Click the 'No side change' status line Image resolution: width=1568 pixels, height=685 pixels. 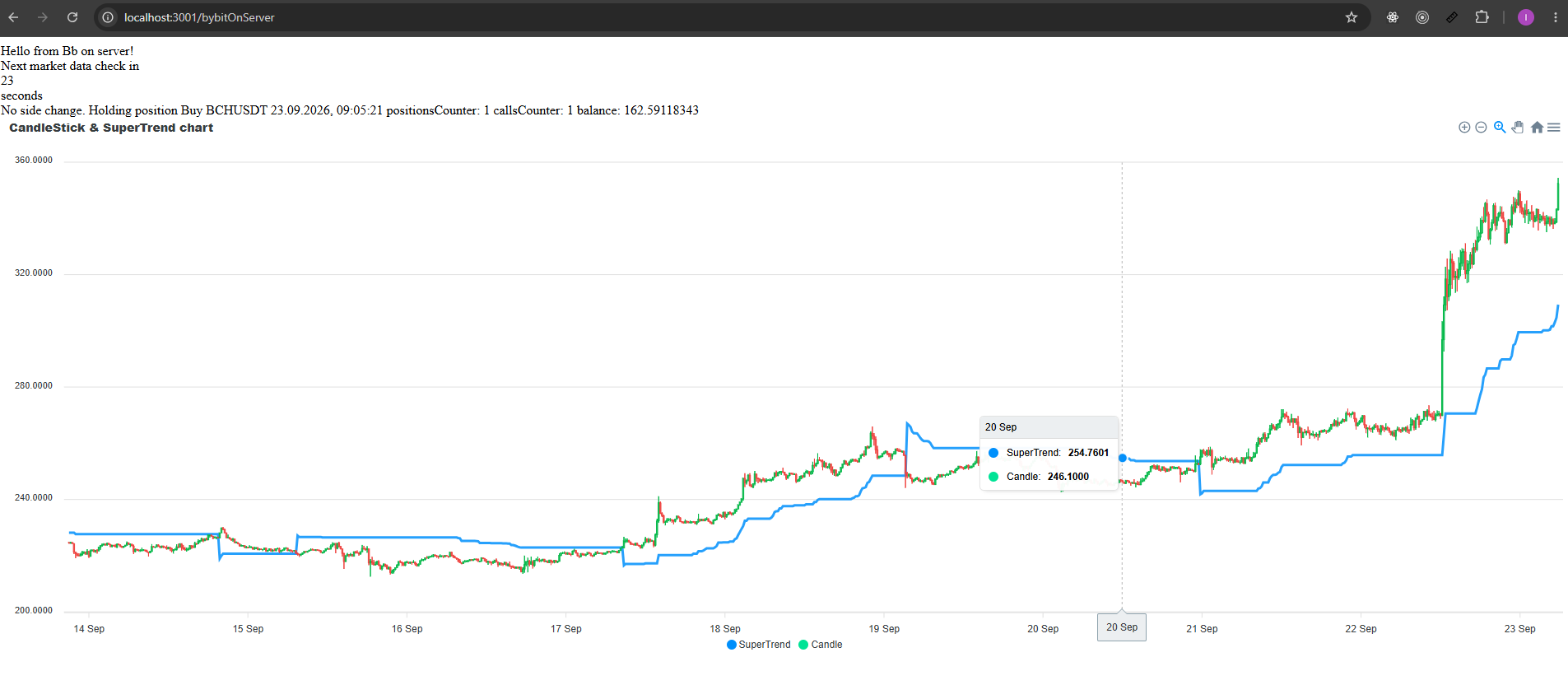click(x=349, y=110)
